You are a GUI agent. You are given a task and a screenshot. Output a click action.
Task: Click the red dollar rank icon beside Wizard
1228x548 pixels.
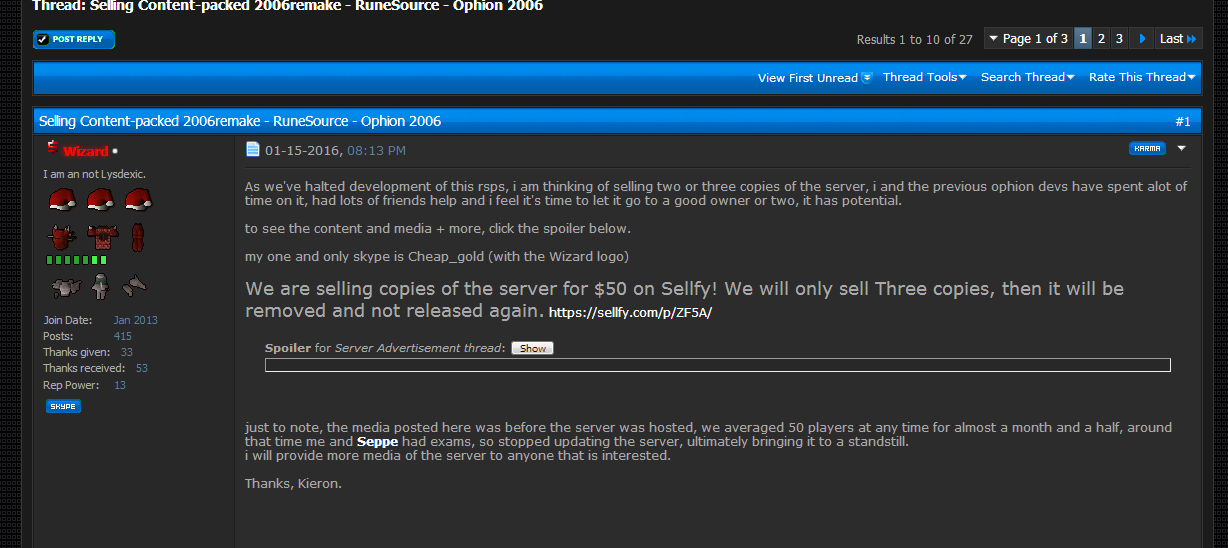[52, 148]
